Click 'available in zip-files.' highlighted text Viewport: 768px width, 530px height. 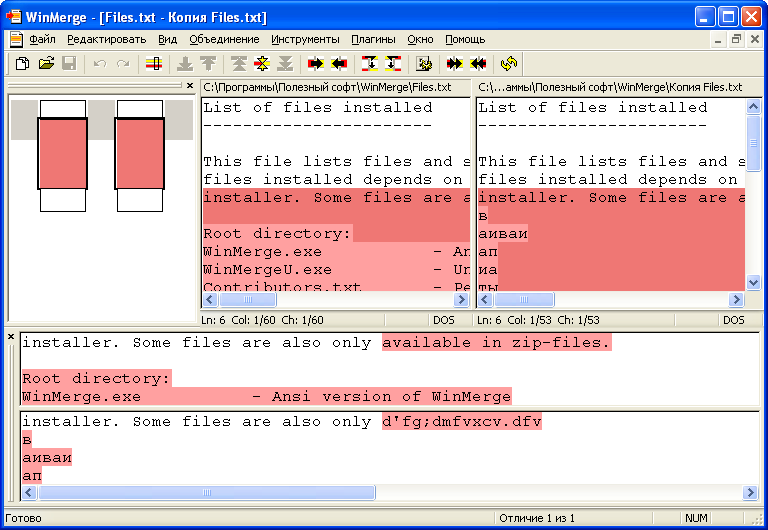pyautogui.click(x=497, y=343)
